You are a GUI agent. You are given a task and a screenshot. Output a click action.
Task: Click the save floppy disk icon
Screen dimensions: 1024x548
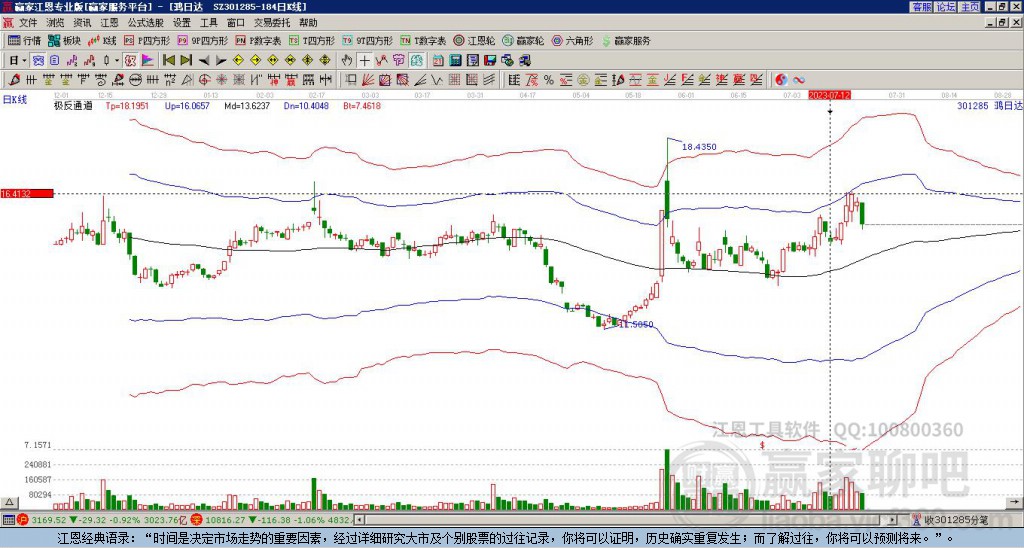pyautogui.click(x=490, y=61)
